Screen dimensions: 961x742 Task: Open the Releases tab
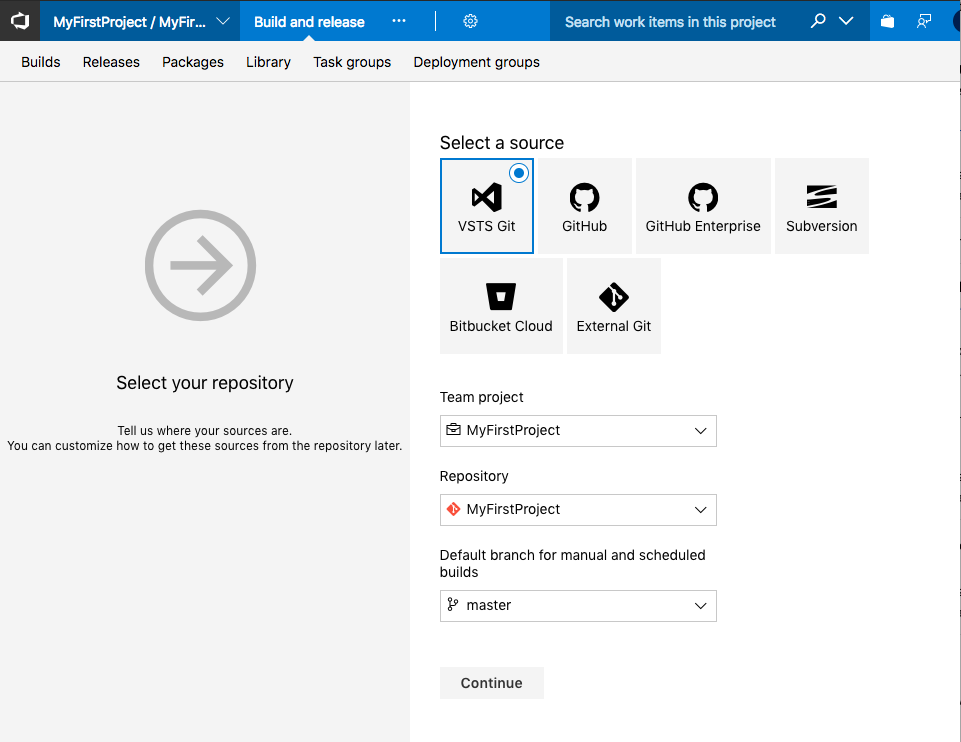point(111,62)
